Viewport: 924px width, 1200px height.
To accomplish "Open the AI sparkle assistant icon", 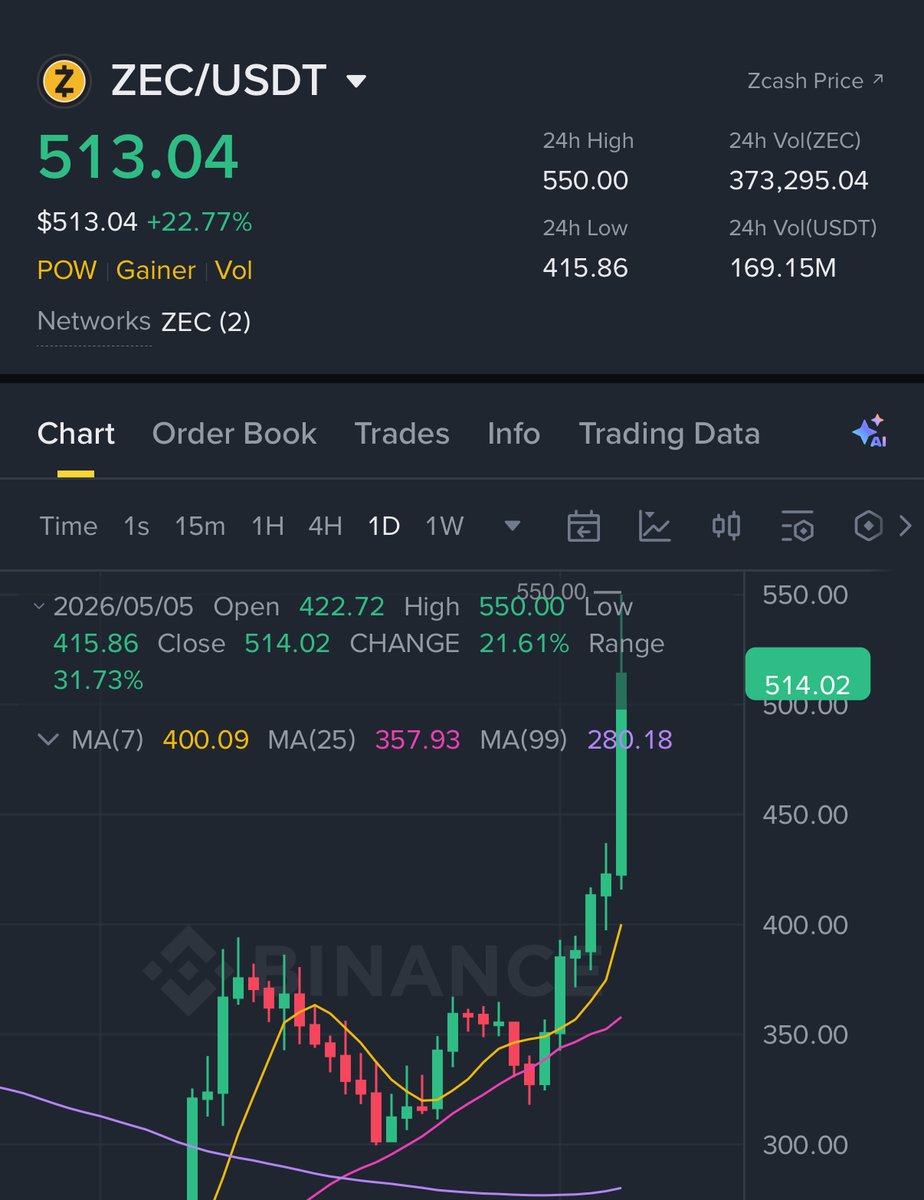I will pos(869,431).
